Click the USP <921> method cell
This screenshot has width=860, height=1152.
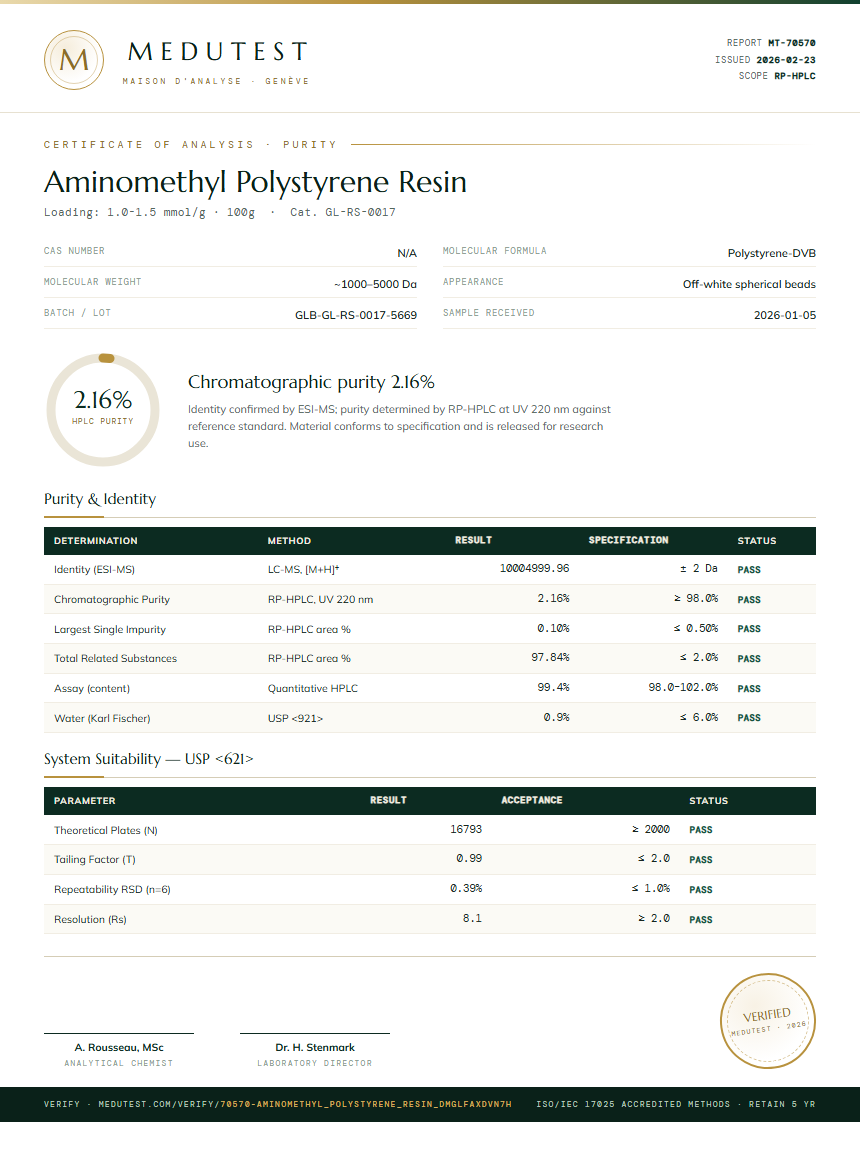tap(295, 719)
